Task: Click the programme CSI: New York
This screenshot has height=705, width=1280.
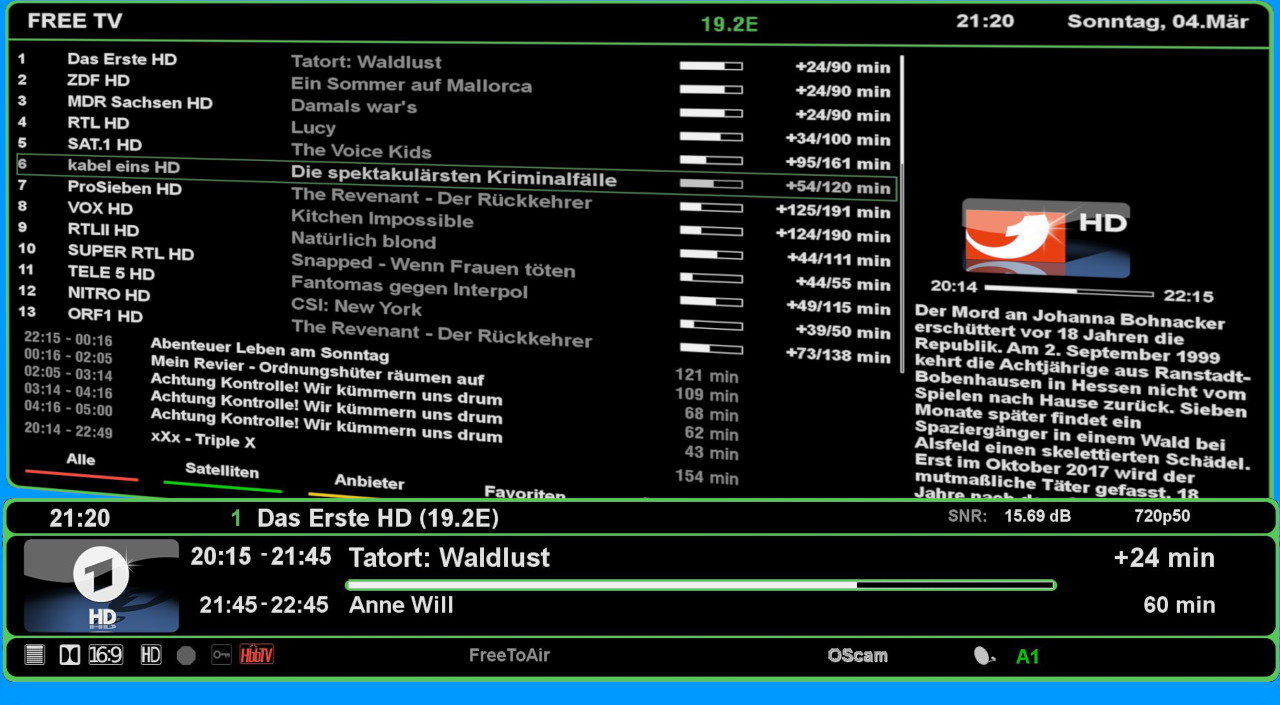Action: coord(356,307)
